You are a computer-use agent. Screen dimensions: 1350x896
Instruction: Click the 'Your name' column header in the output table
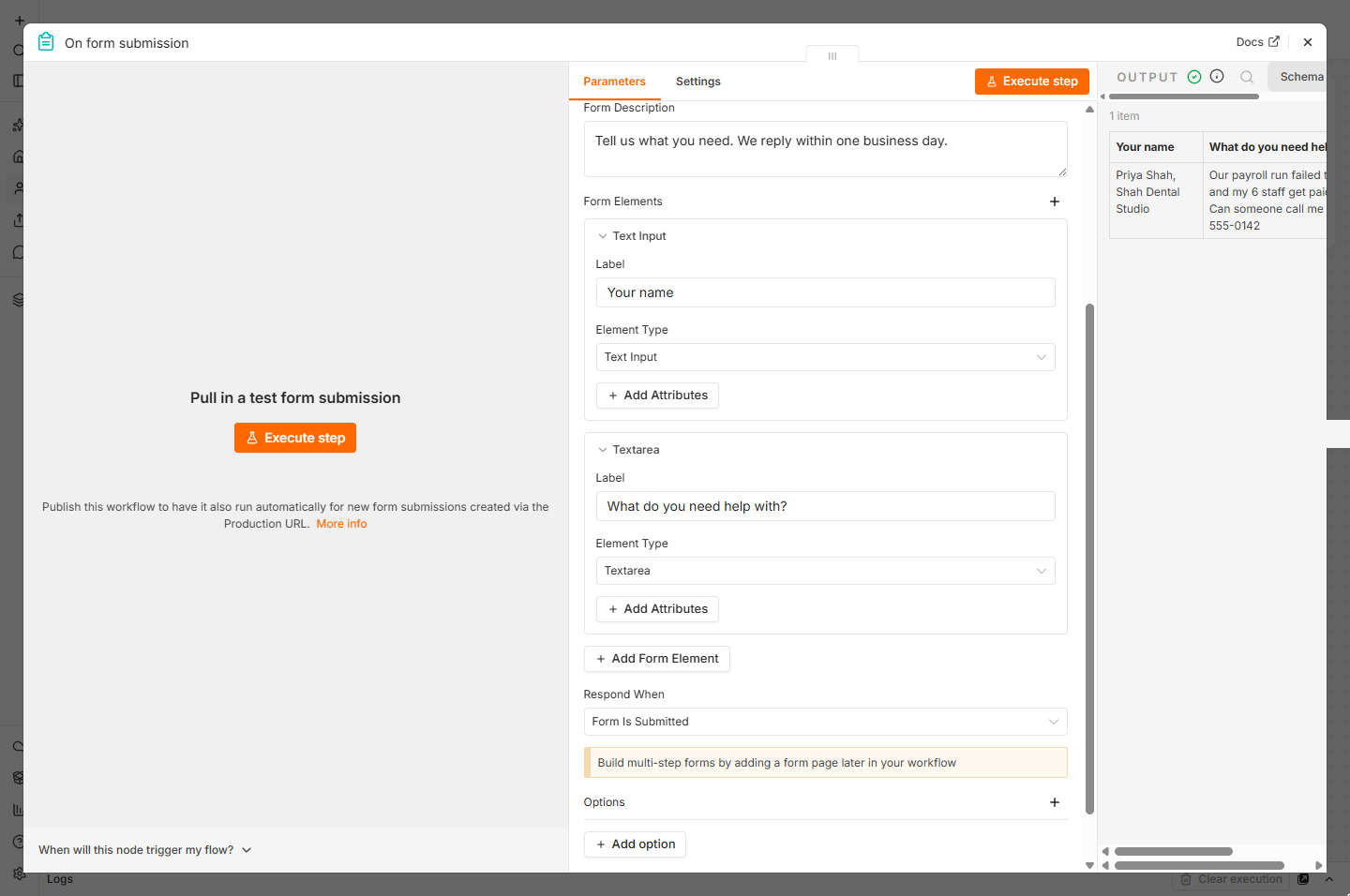[1156, 147]
